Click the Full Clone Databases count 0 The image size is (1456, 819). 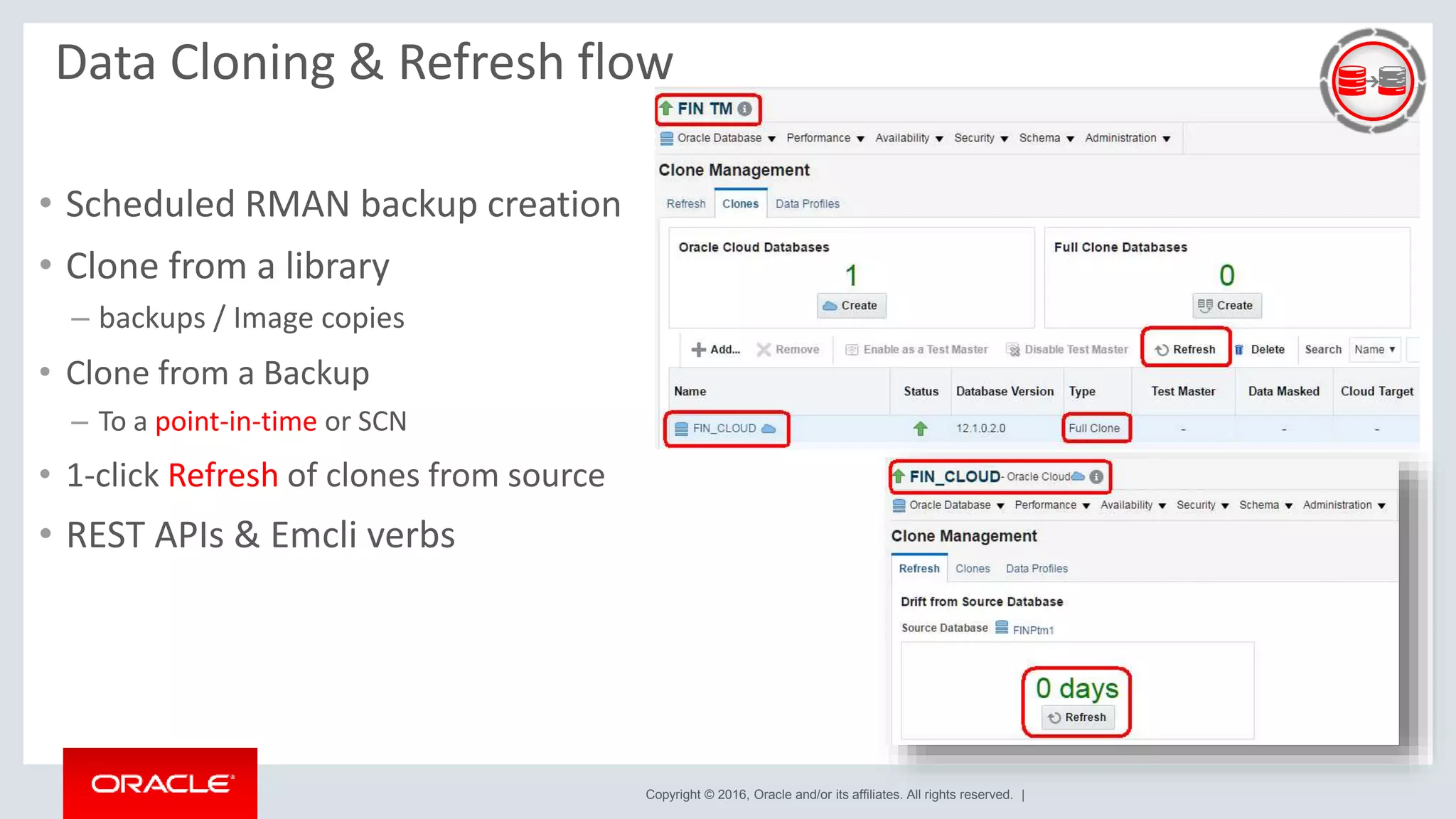[x=1227, y=275]
